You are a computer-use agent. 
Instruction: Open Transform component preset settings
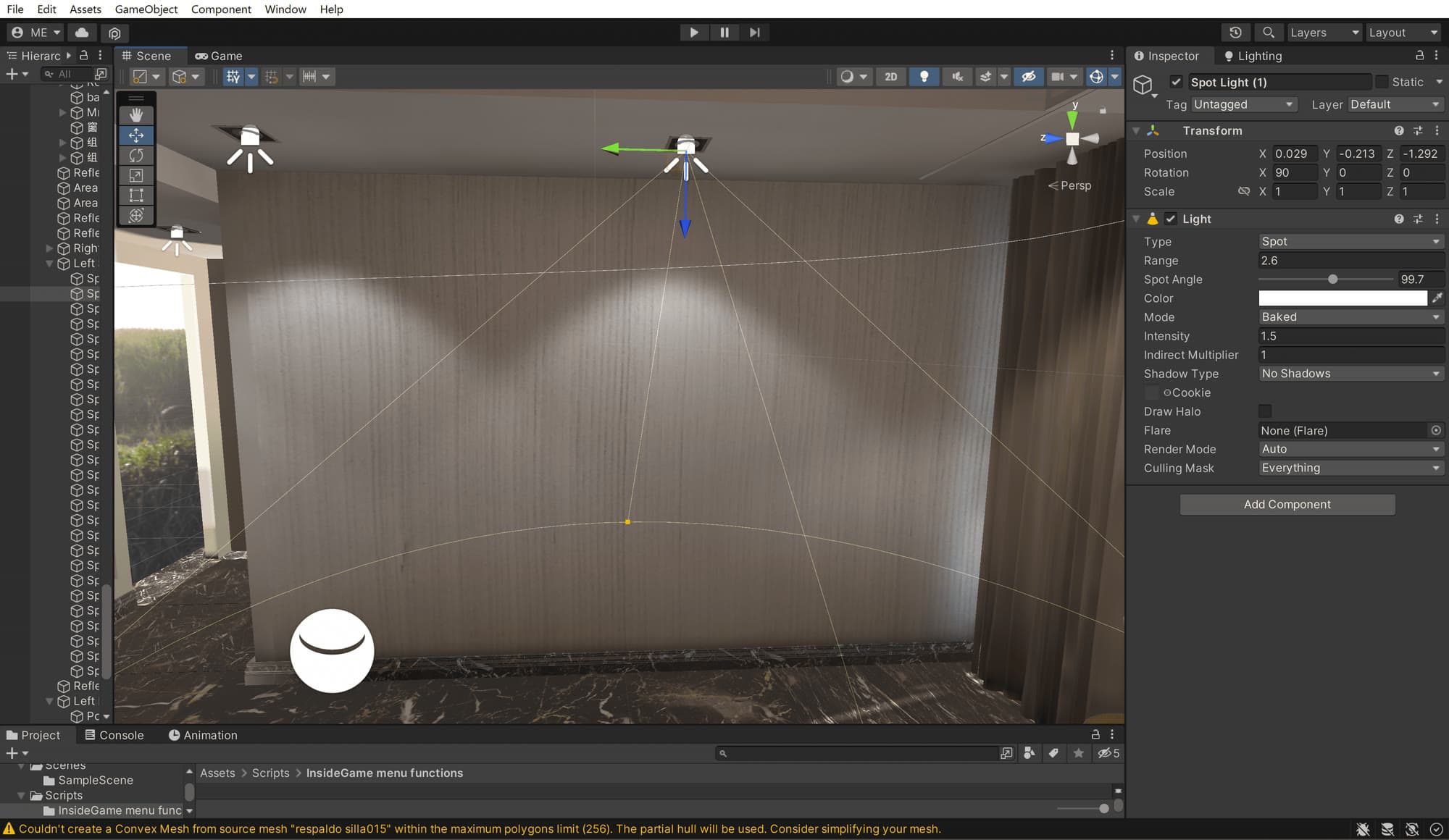point(1418,130)
